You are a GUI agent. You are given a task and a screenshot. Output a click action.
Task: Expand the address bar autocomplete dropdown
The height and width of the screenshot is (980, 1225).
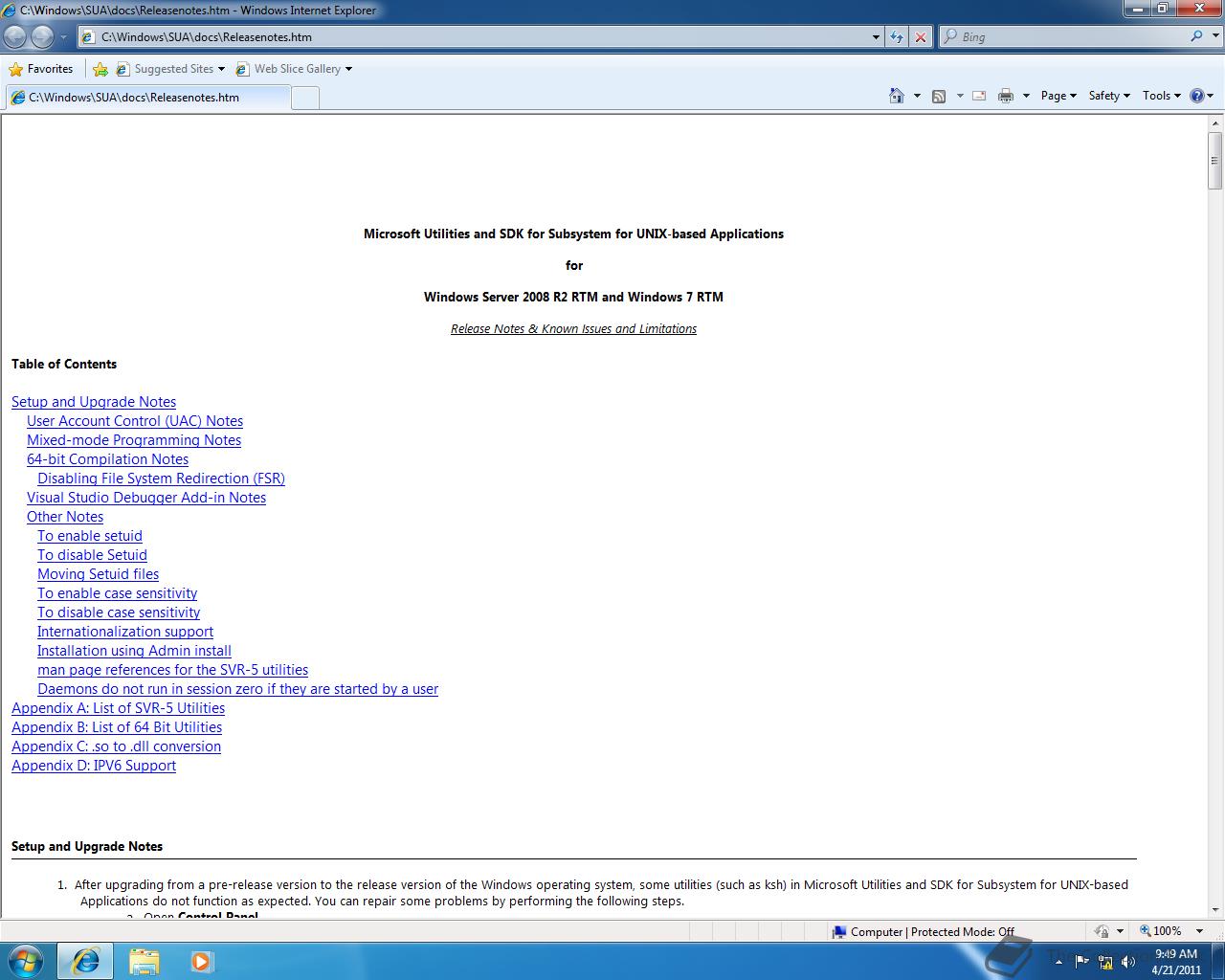tap(876, 37)
